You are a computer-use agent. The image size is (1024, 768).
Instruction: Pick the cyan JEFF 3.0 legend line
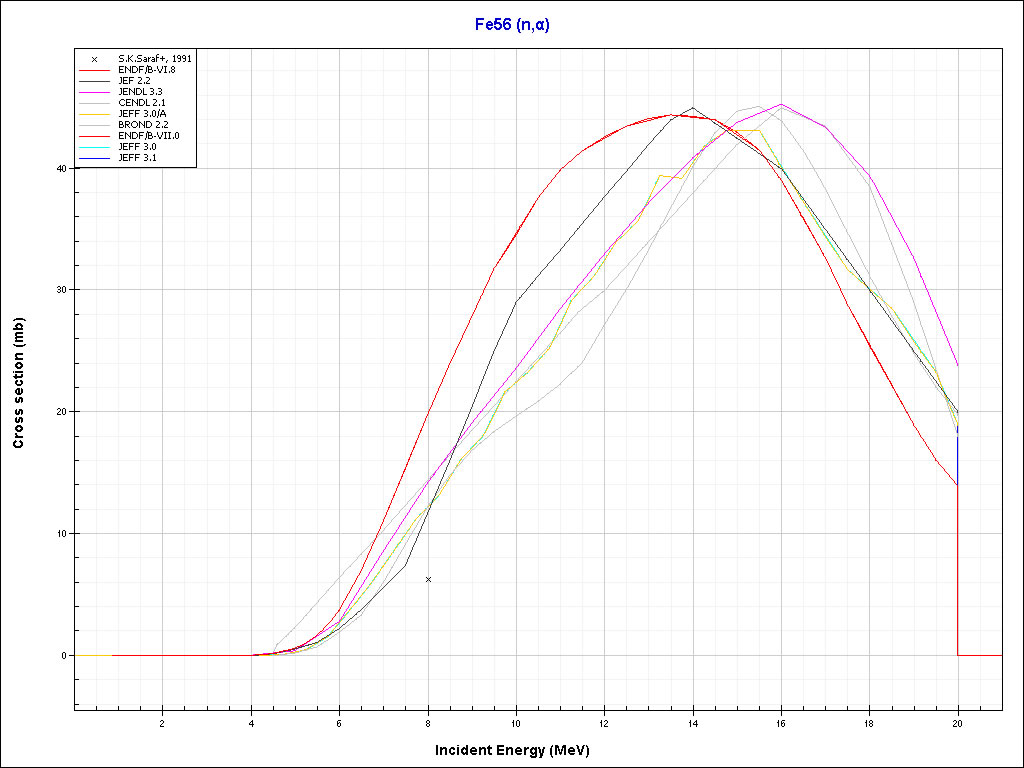[x=94, y=147]
